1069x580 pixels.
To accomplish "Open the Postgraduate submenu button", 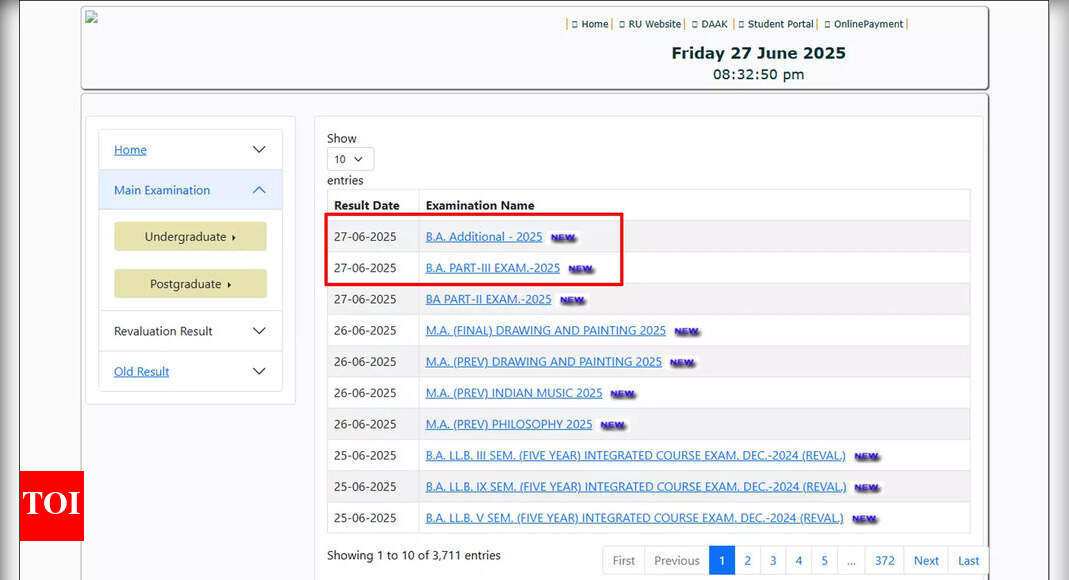I will point(190,284).
